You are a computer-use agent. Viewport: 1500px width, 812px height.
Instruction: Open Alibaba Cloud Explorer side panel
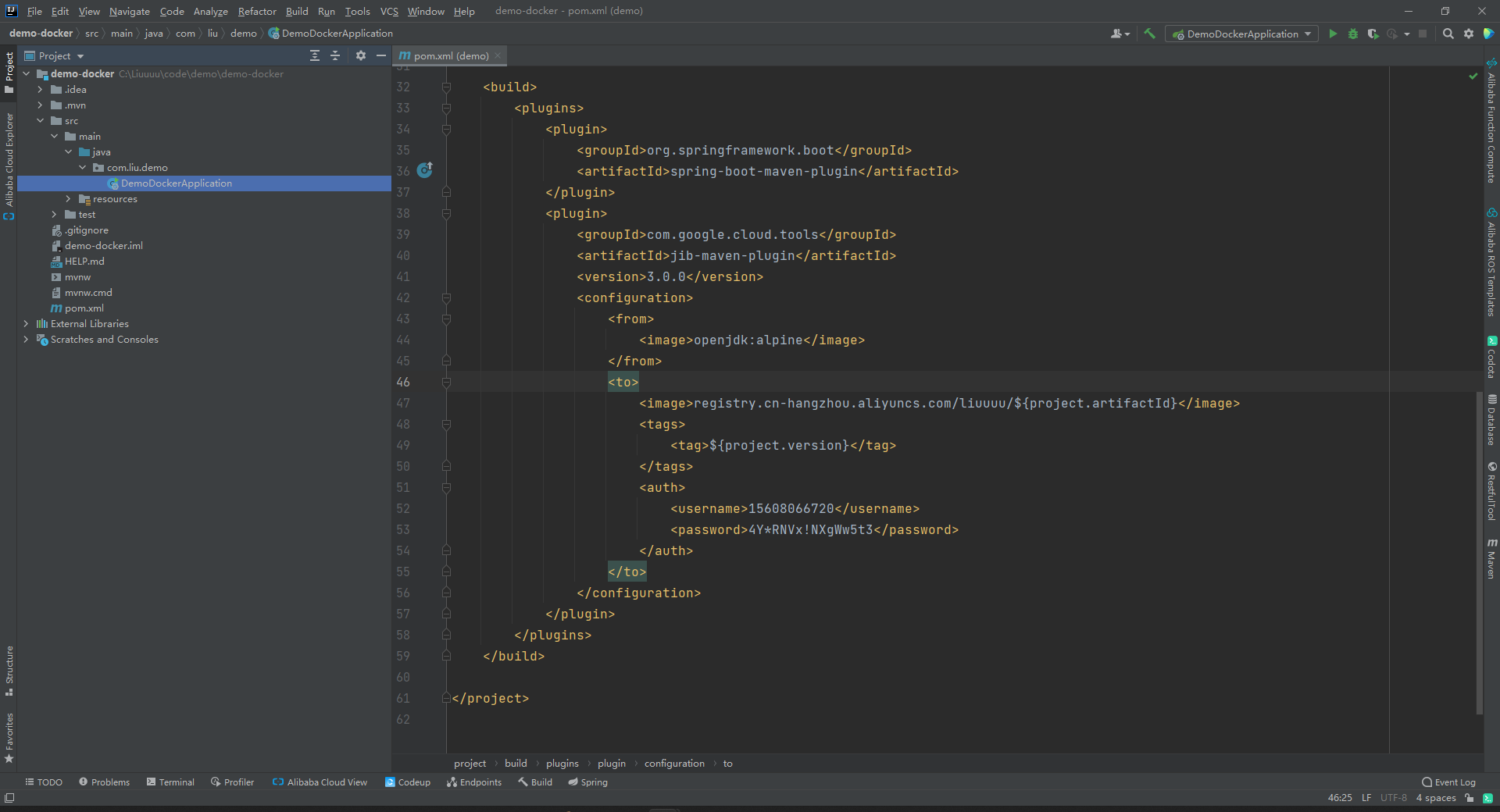(9, 166)
